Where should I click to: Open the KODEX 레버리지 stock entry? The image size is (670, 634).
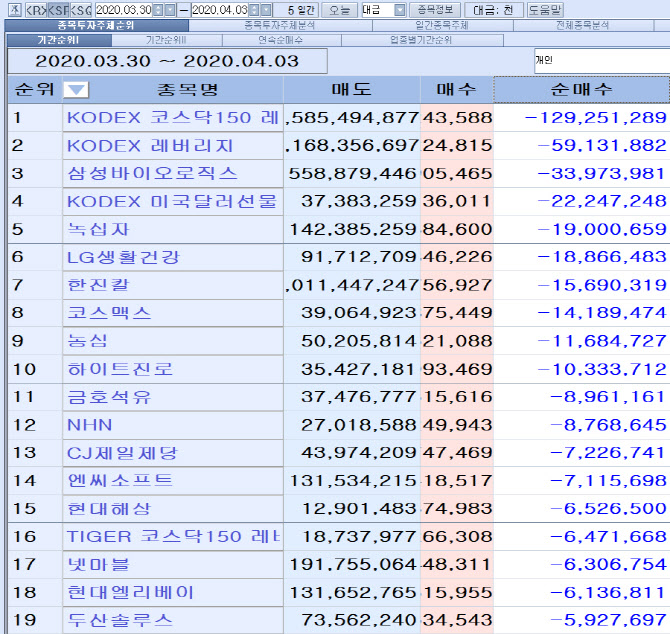point(173,146)
